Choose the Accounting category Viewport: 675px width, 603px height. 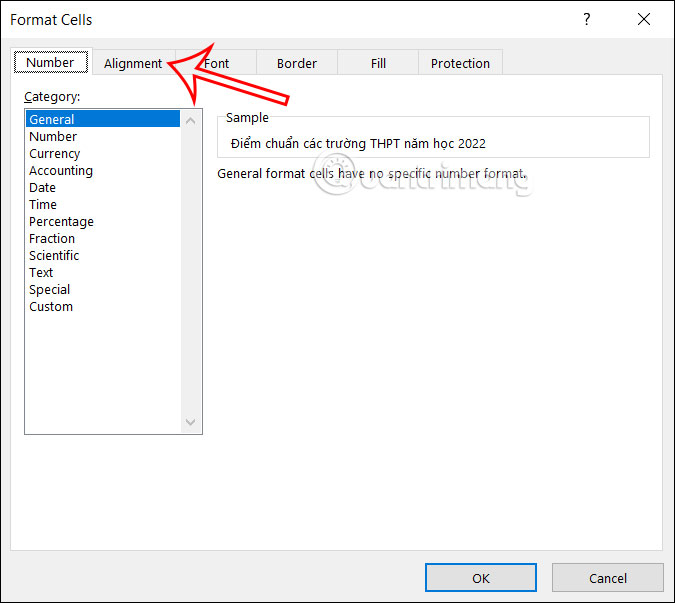[103, 170]
